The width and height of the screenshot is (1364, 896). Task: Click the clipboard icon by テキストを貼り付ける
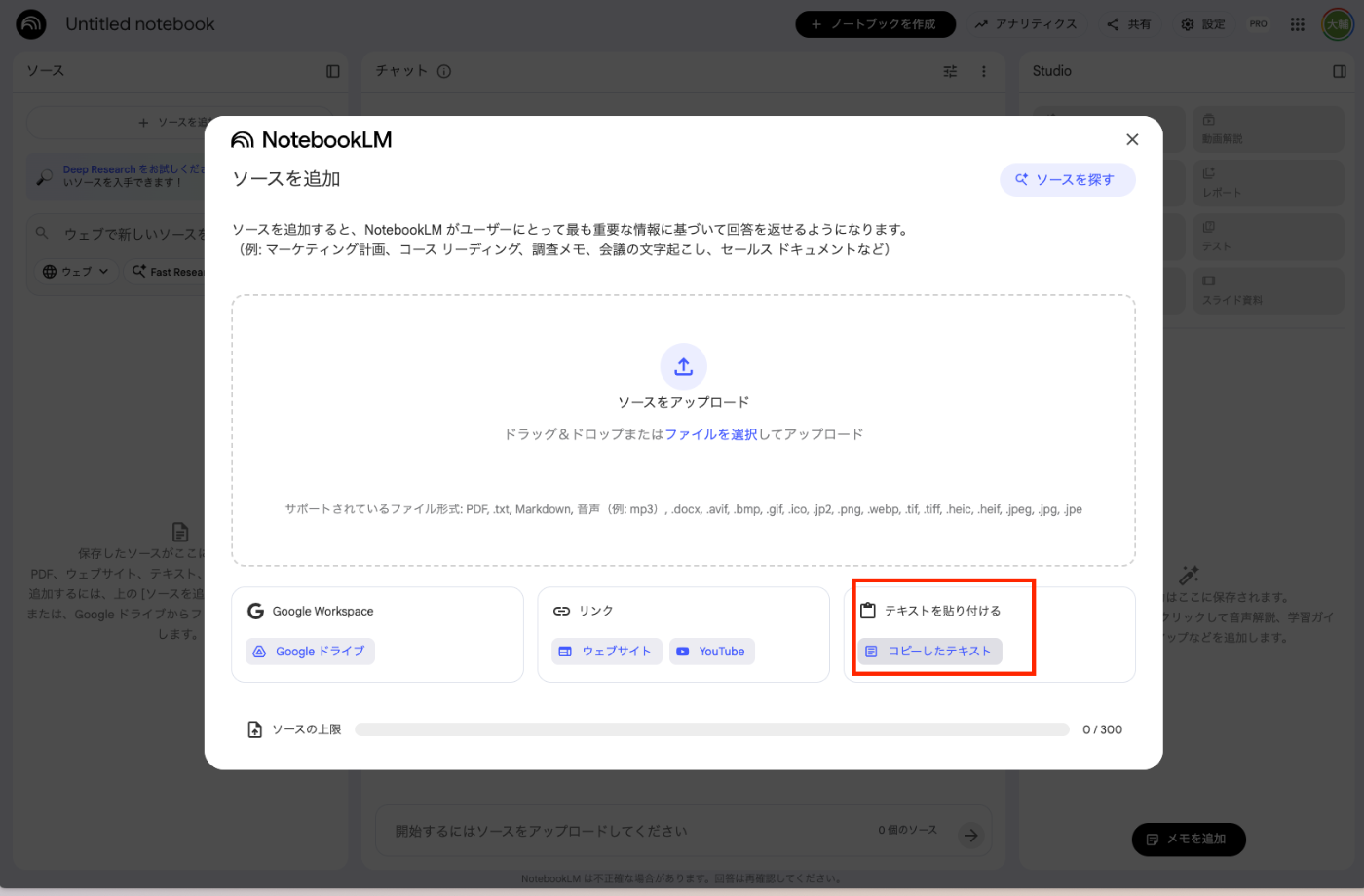[x=868, y=611]
